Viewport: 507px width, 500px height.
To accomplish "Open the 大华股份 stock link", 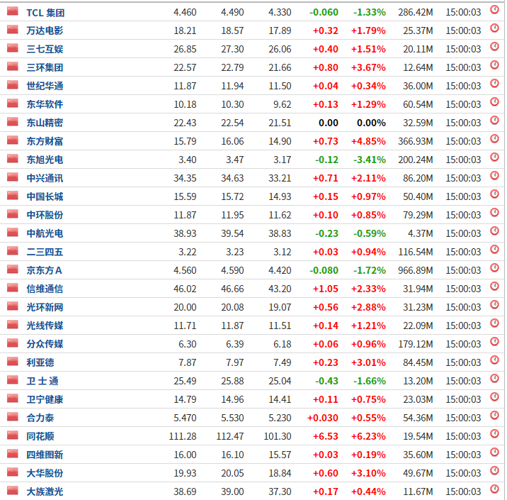I will tap(45, 473).
